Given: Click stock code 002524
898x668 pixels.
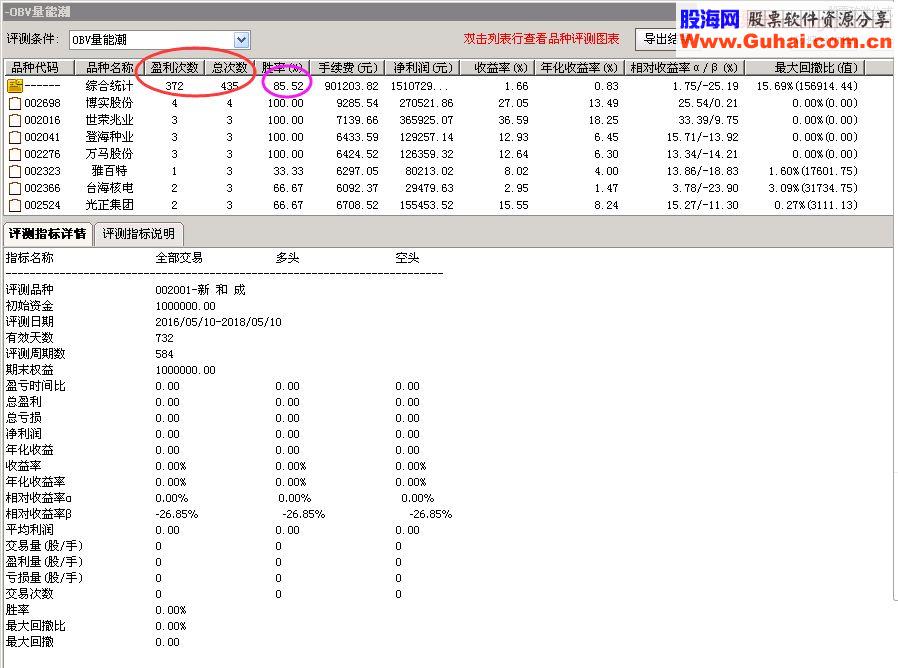Looking at the screenshot, I should [42, 205].
